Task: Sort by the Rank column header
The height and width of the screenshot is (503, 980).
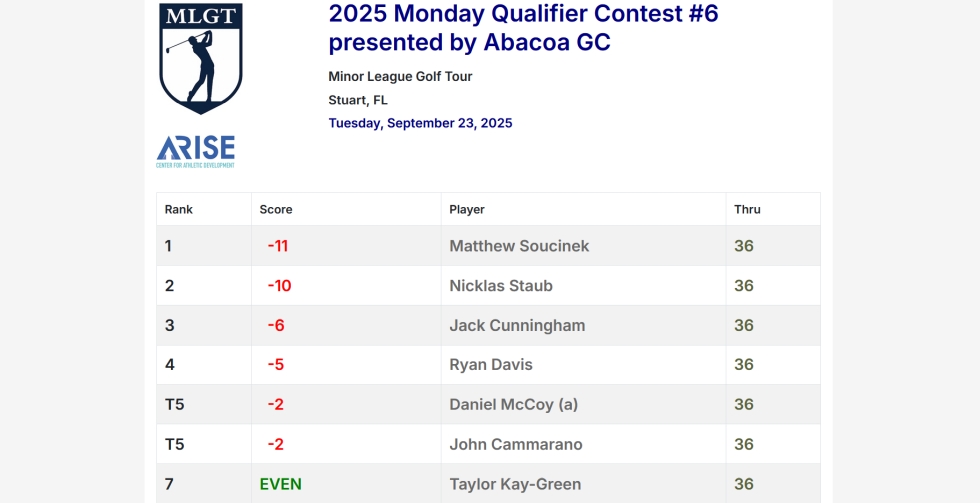Action: pyautogui.click(x=179, y=210)
